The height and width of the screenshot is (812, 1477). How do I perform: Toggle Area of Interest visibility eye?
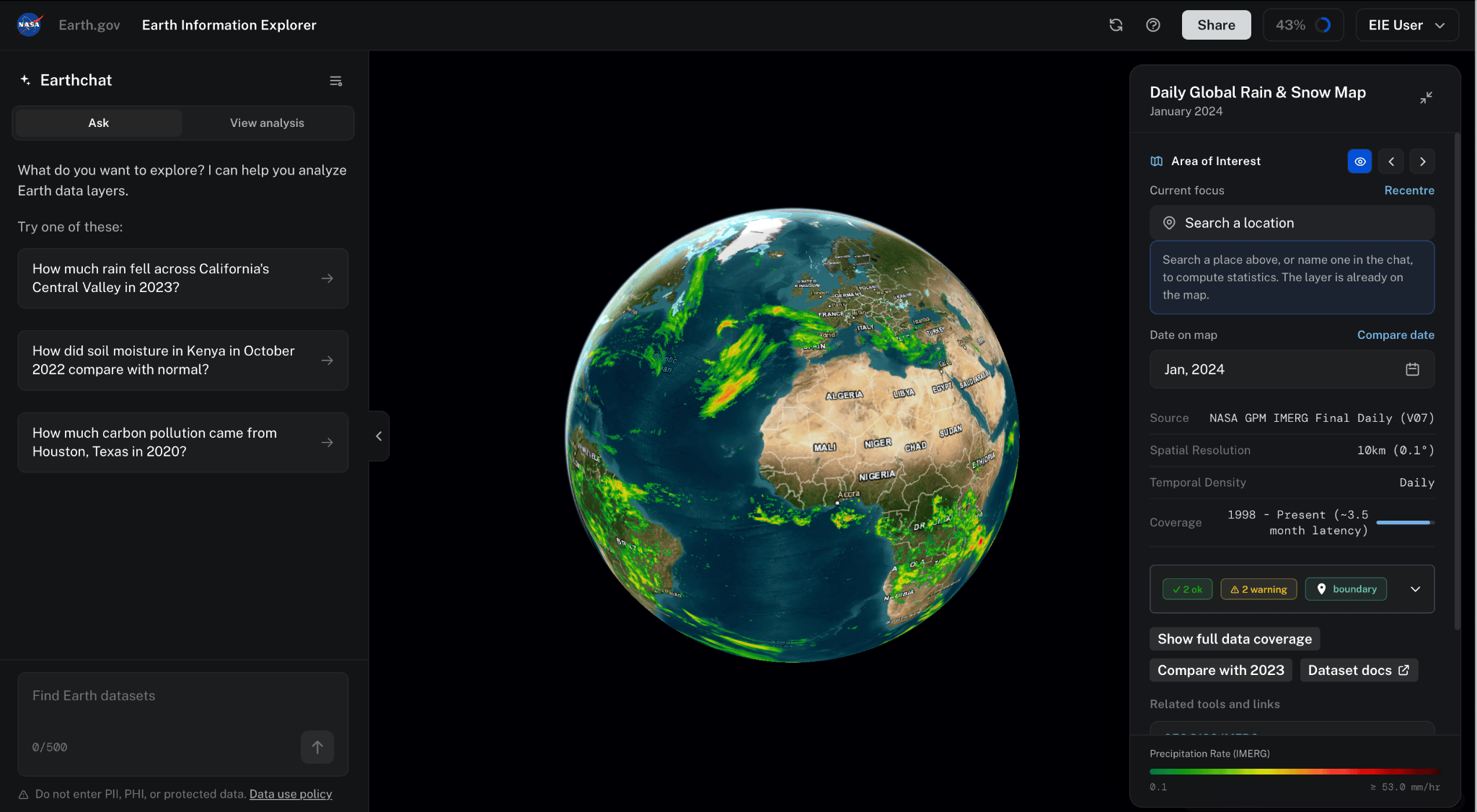1359,162
